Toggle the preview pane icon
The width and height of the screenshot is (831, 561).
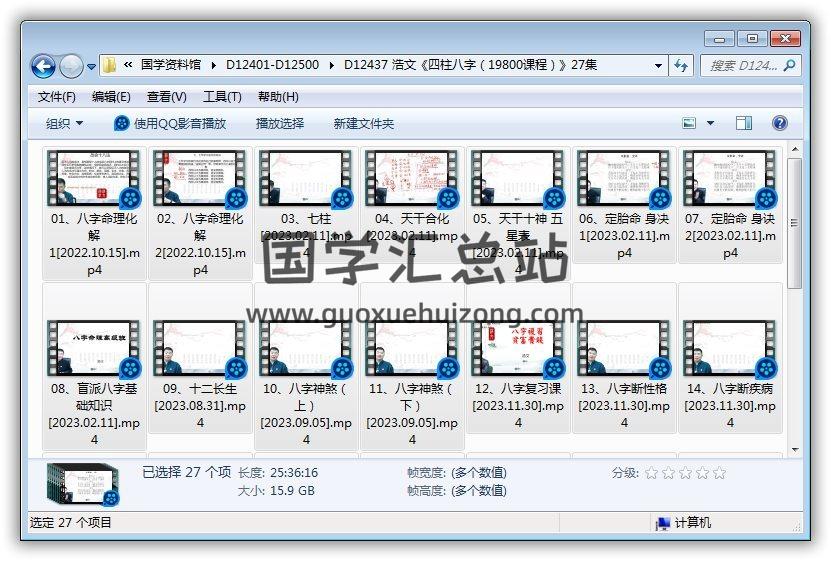pos(744,123)
